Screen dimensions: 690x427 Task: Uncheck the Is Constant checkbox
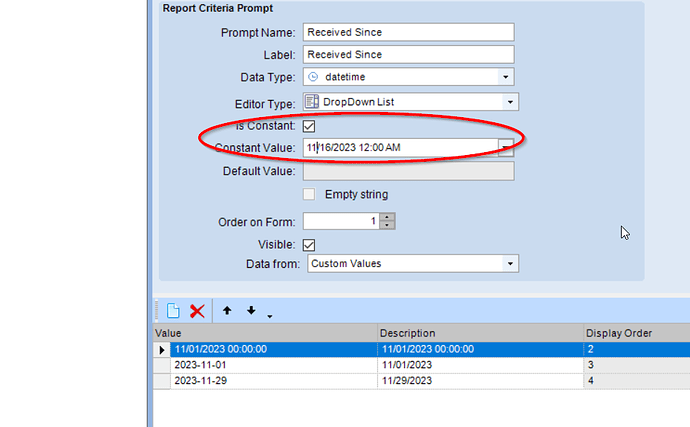[x=309, y=126]
